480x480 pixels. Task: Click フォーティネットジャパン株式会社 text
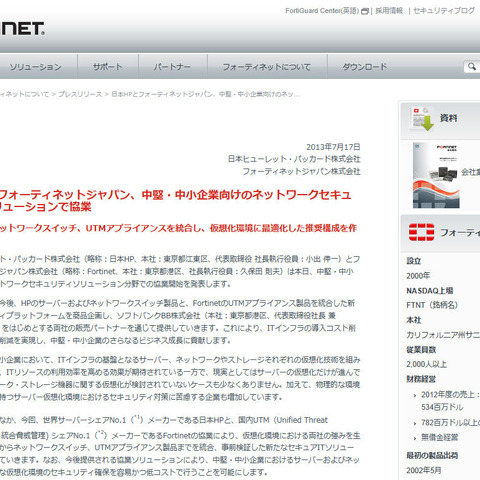coord(301,172)
